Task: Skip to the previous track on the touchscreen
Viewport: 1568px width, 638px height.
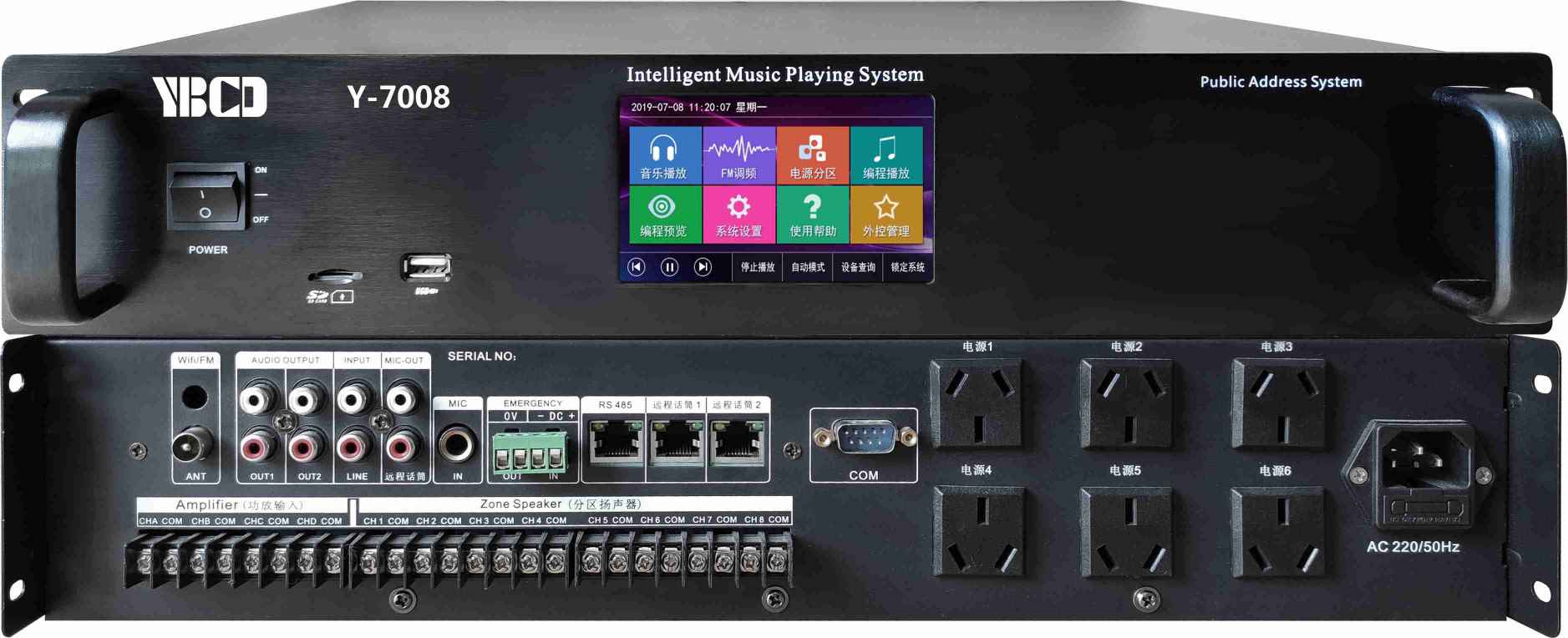Action: click(637, 266)
